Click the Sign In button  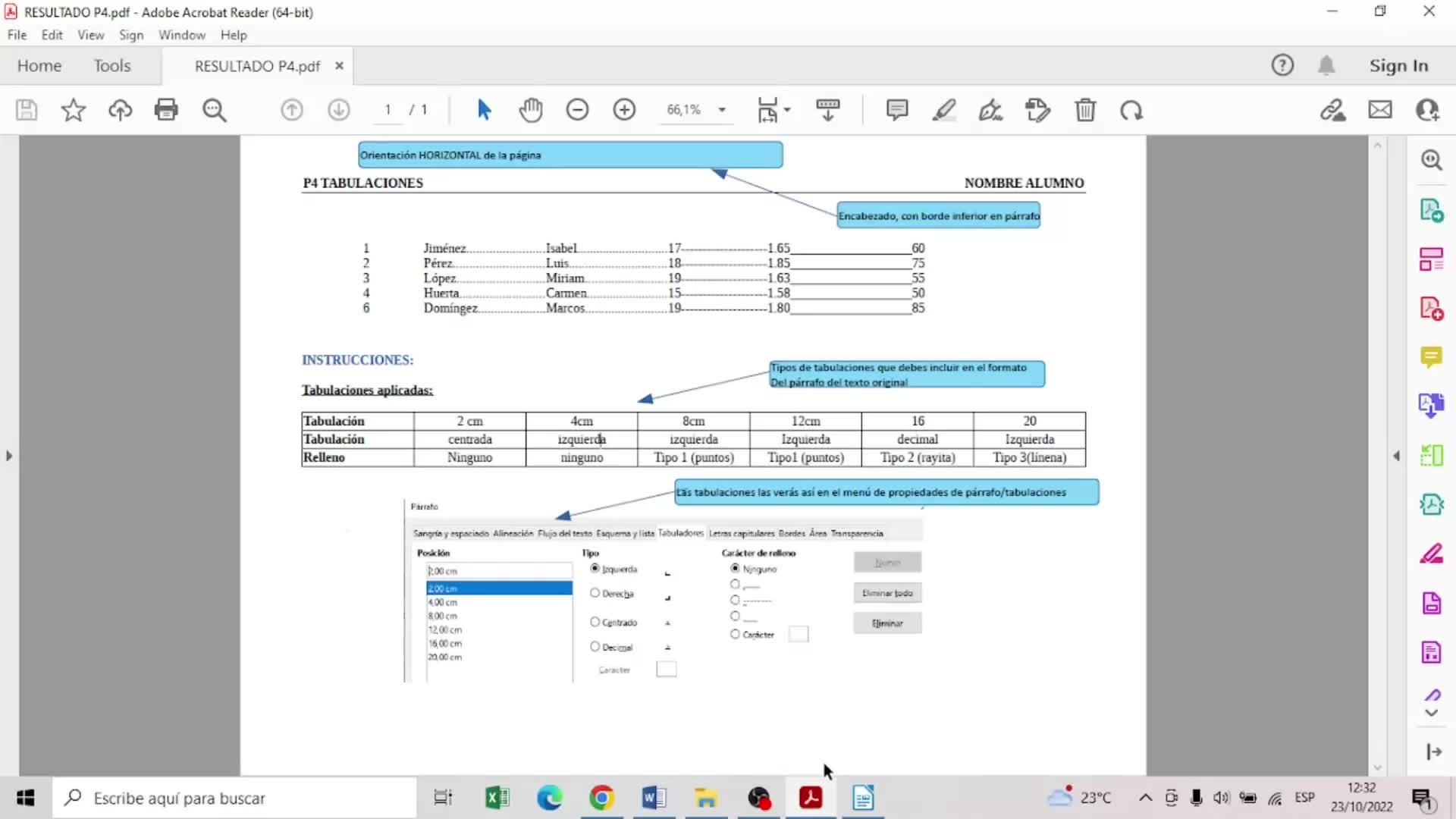pyautogui.click(x=1398, y=66)
